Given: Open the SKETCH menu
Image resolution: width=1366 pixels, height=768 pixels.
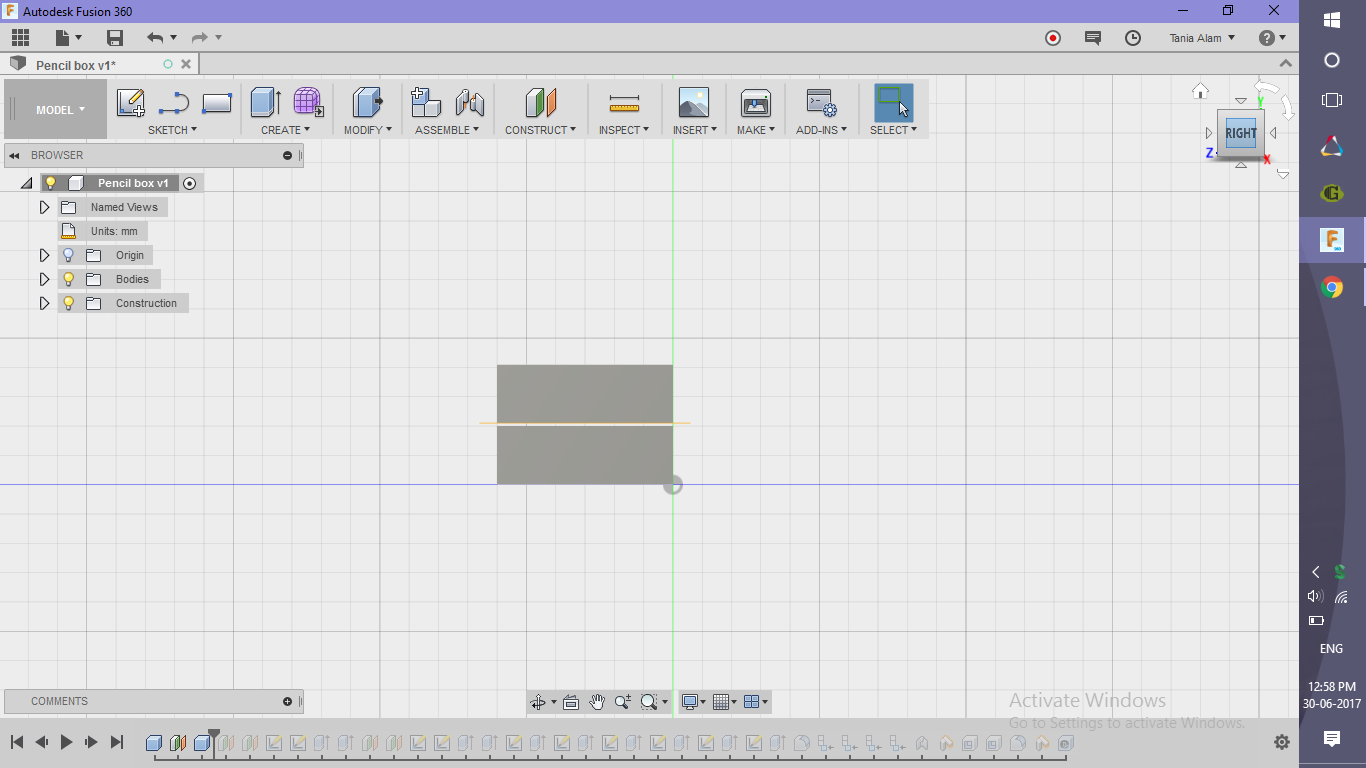Looking at the screenshot, I should 172,130.
